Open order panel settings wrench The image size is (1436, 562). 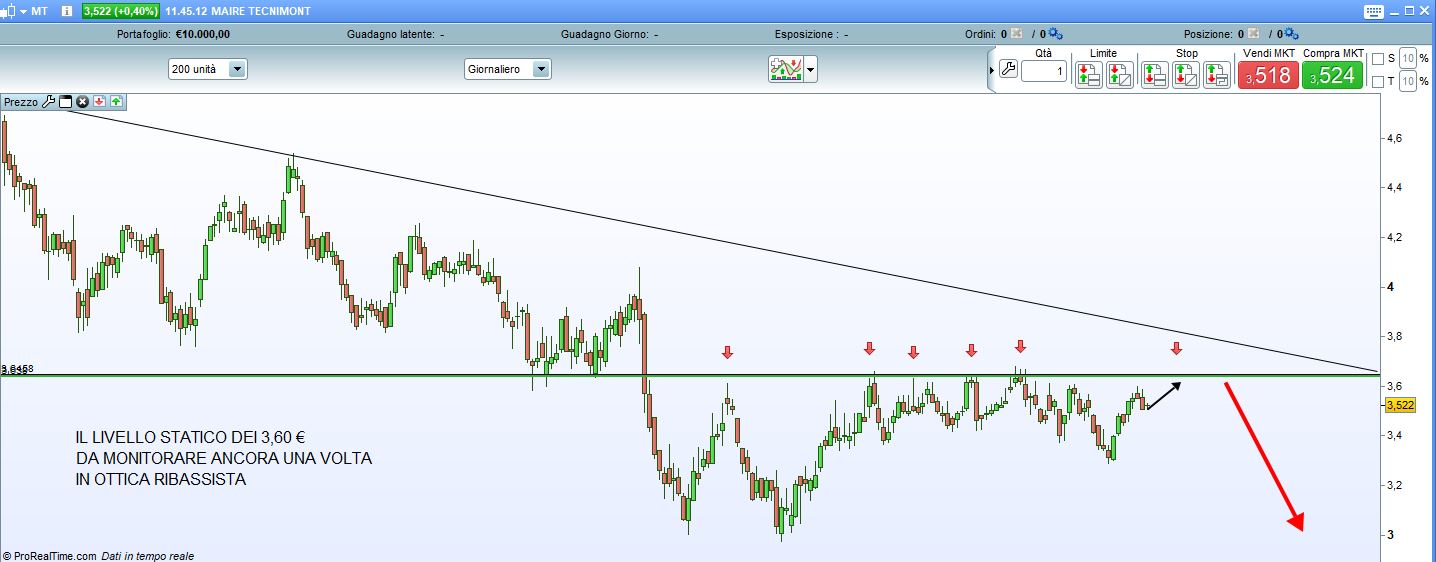[x=1008, y=69]
